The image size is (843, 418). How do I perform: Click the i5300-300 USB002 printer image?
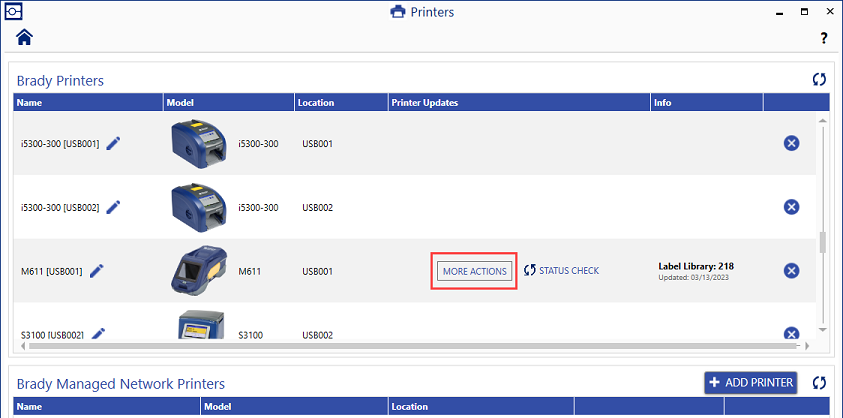coord(199,208)
